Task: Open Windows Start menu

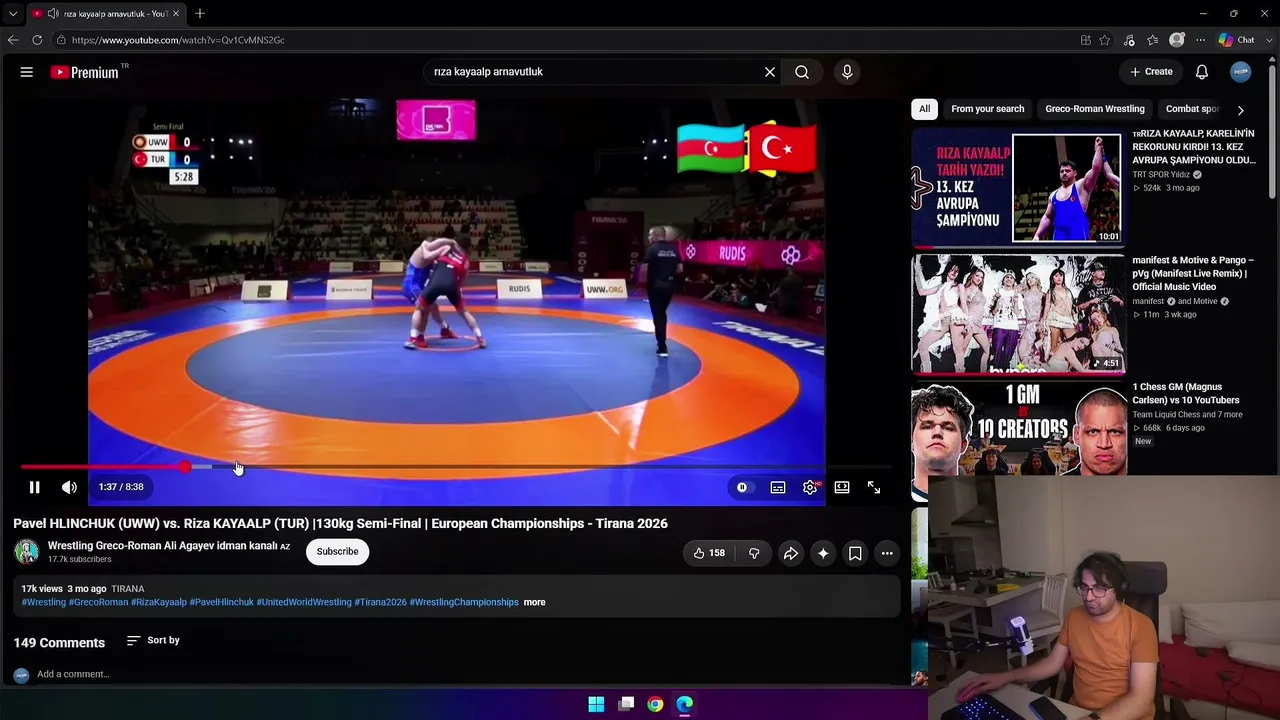Action: pyautogui.click(x=596, y=704)
